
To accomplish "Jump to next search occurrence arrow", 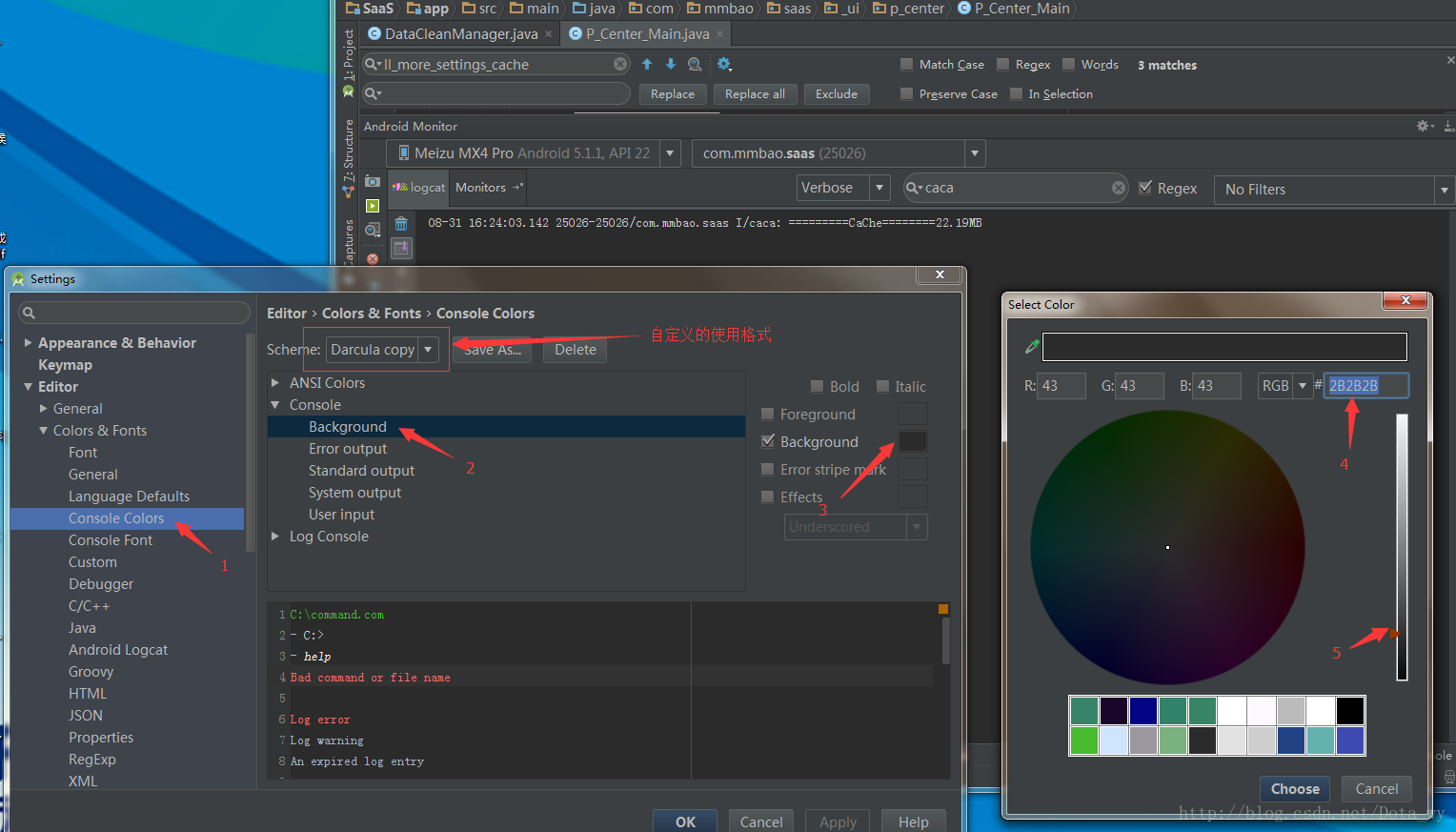I will 671,64.
